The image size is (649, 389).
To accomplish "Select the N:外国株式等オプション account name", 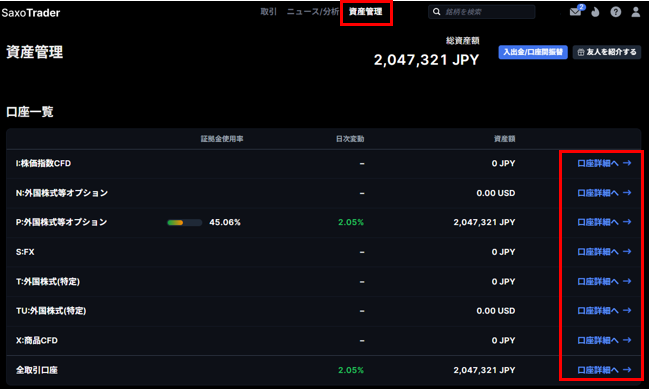I will (x=62, y=193).
